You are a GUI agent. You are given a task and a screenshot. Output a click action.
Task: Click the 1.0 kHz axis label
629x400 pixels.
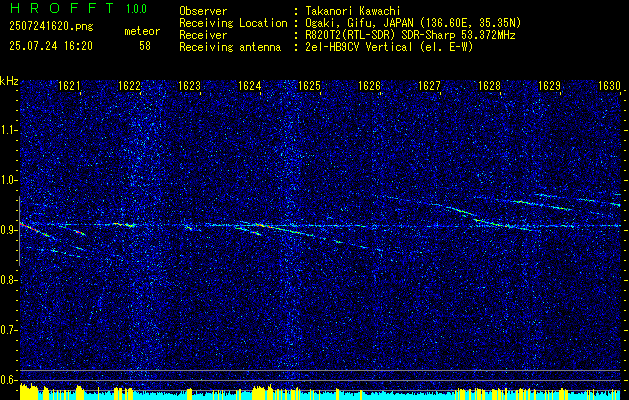8,180
